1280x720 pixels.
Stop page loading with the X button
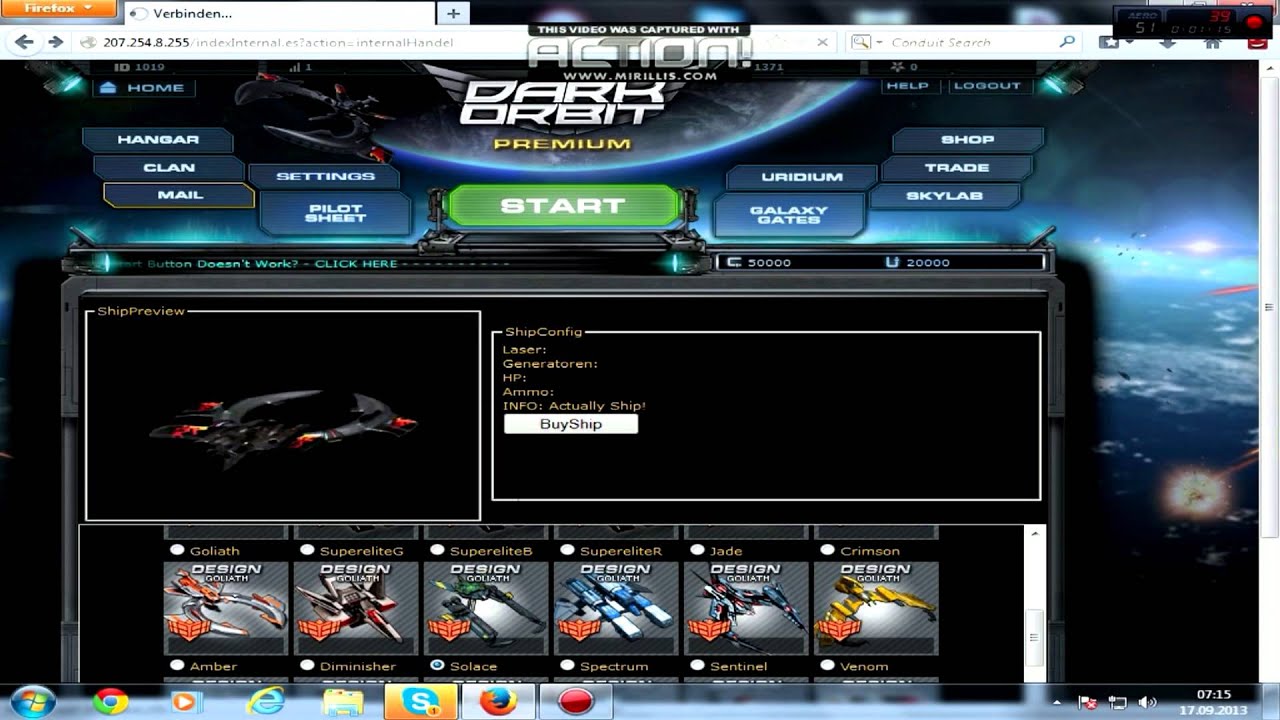pos(822,42)
